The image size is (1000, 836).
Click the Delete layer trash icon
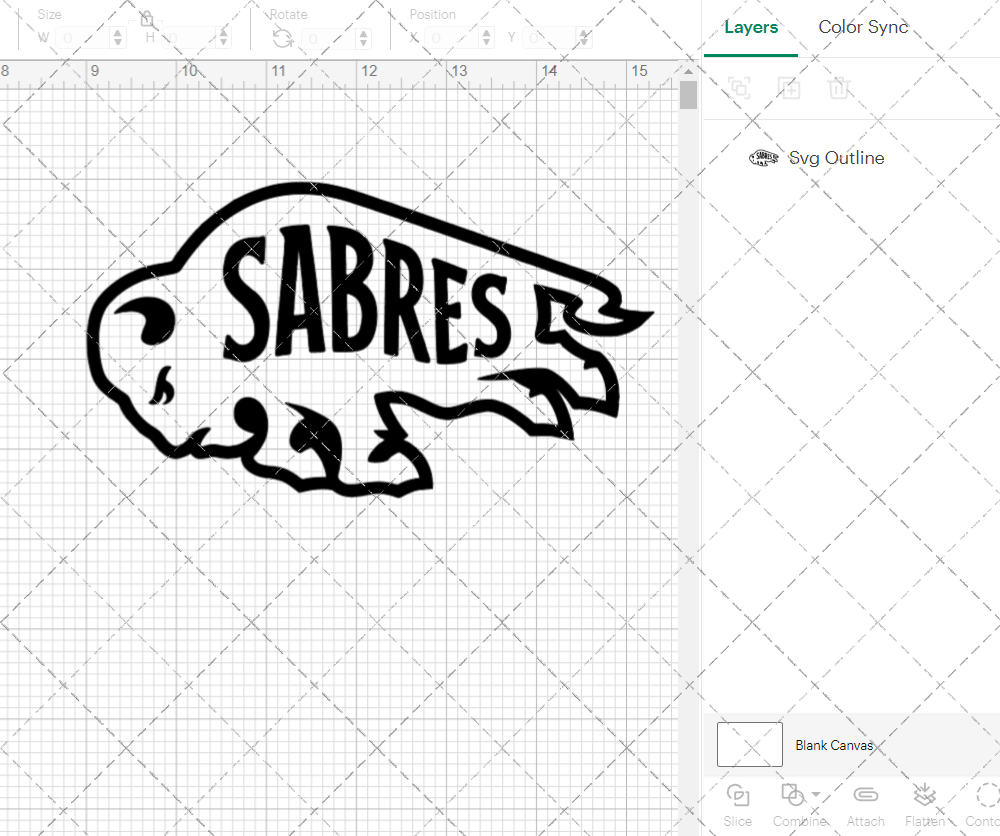click(839, 87)
